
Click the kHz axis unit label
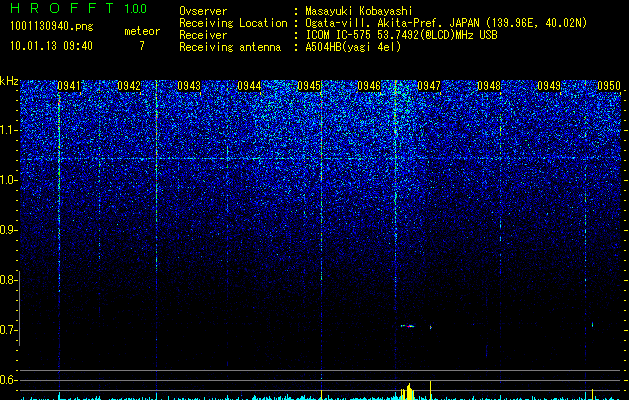9,81
